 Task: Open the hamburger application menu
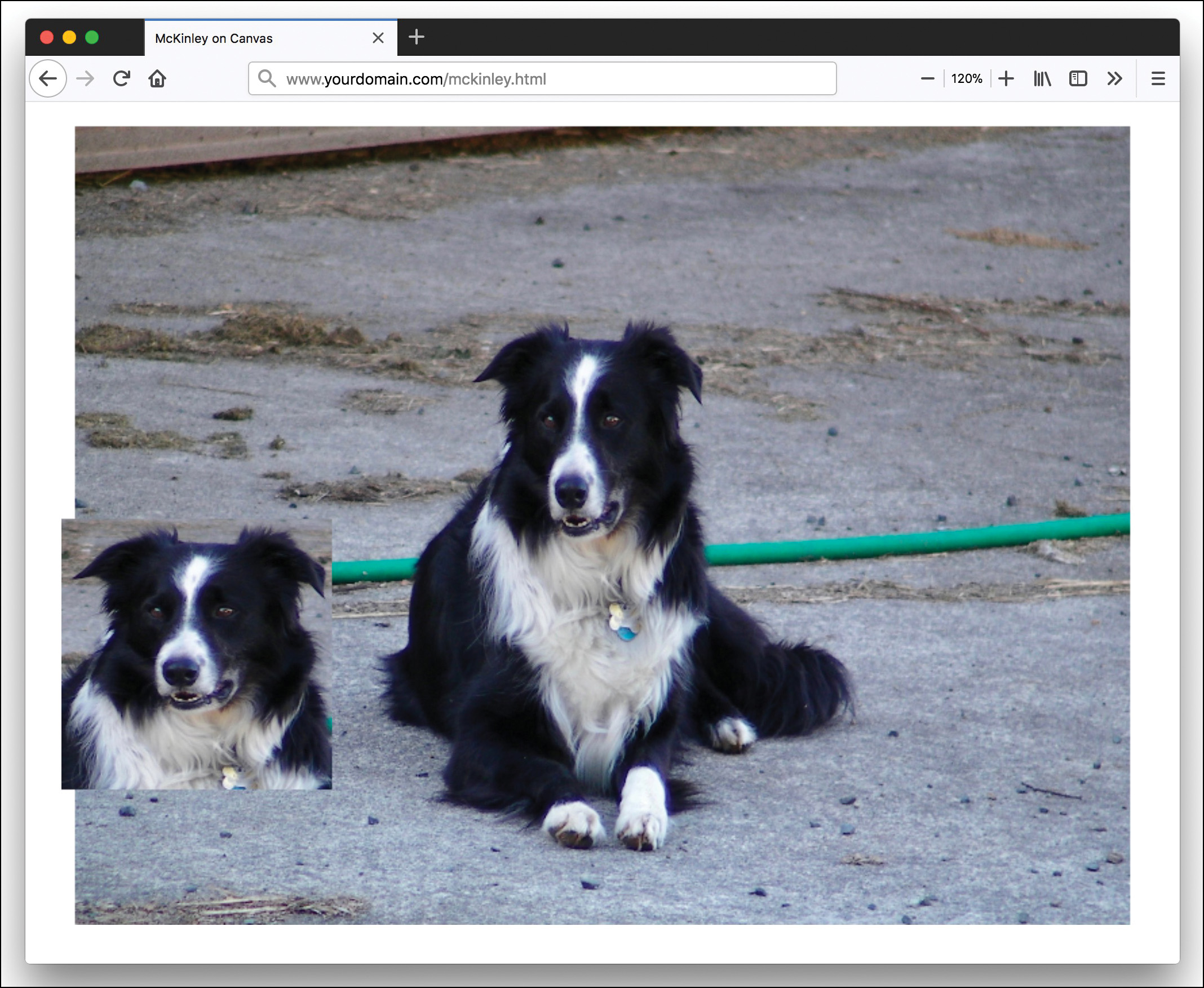1158,78
